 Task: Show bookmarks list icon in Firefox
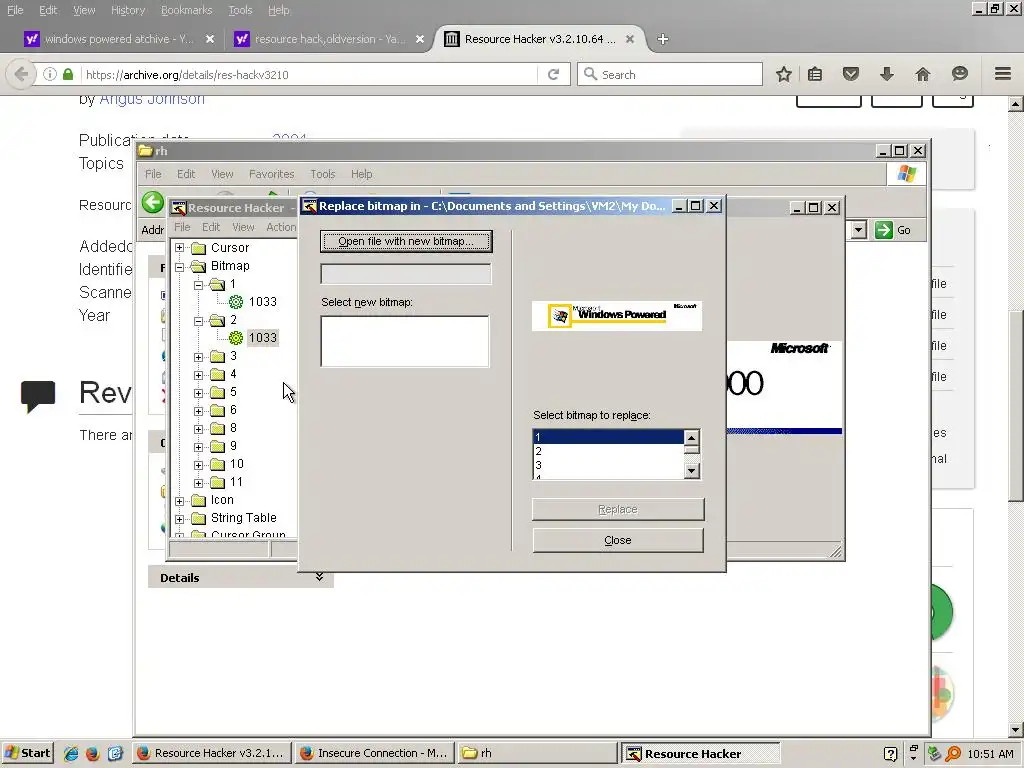(x=815, y=74)
